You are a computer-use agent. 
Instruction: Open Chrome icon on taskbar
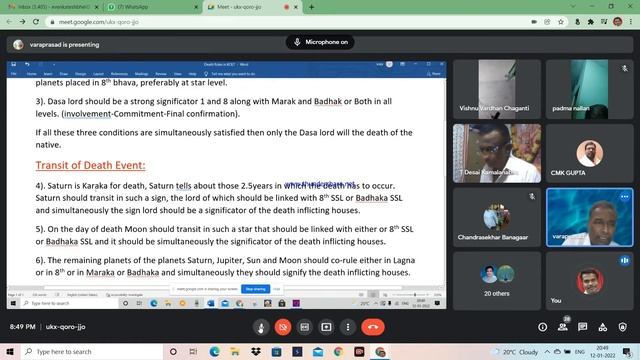pyautogui.click(x=338, y=351)
